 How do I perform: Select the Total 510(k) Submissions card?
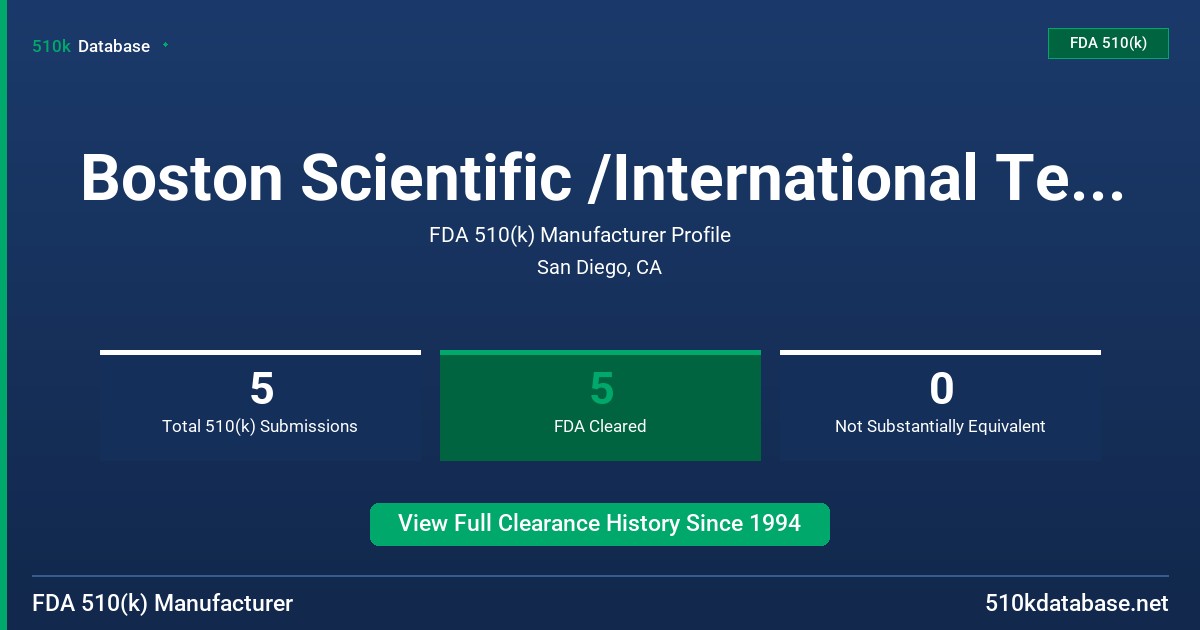(260, 405)
